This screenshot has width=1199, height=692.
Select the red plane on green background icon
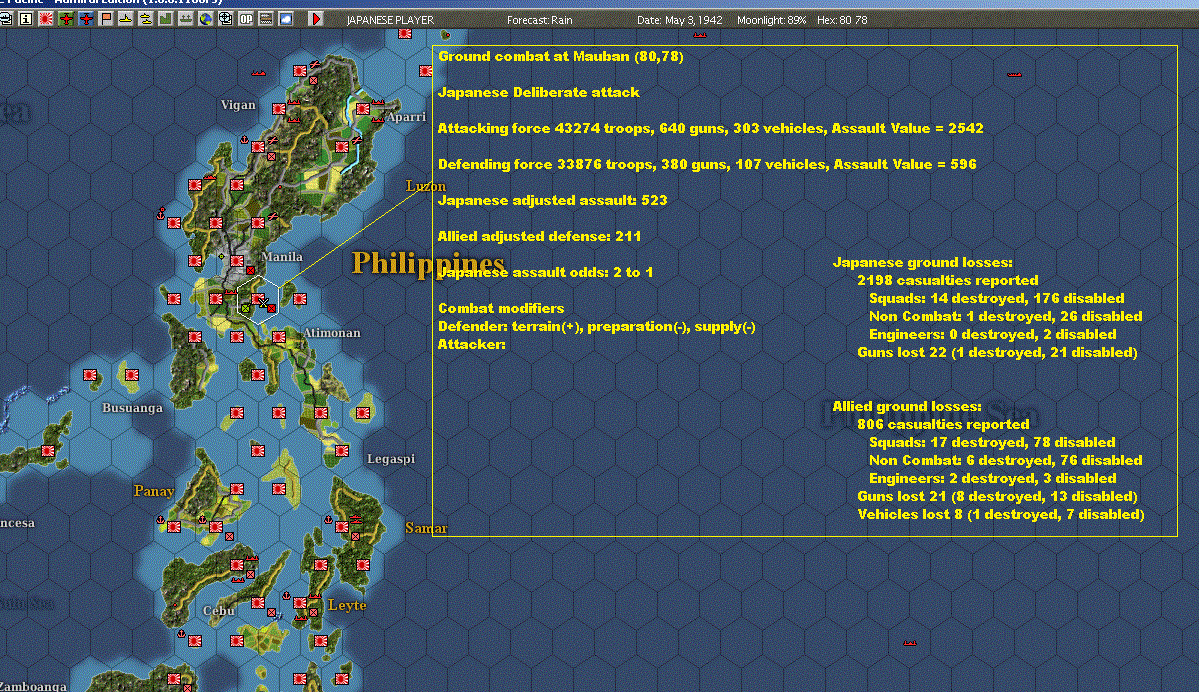pyautogui.click(x=67, y=19)
